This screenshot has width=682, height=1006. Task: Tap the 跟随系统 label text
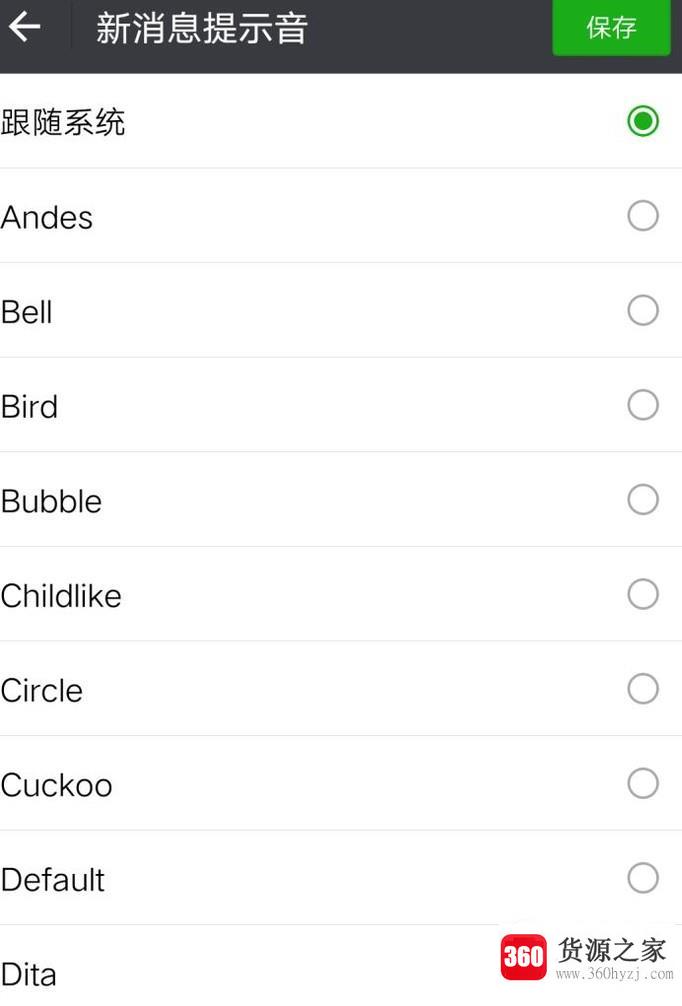click(63, 122)
